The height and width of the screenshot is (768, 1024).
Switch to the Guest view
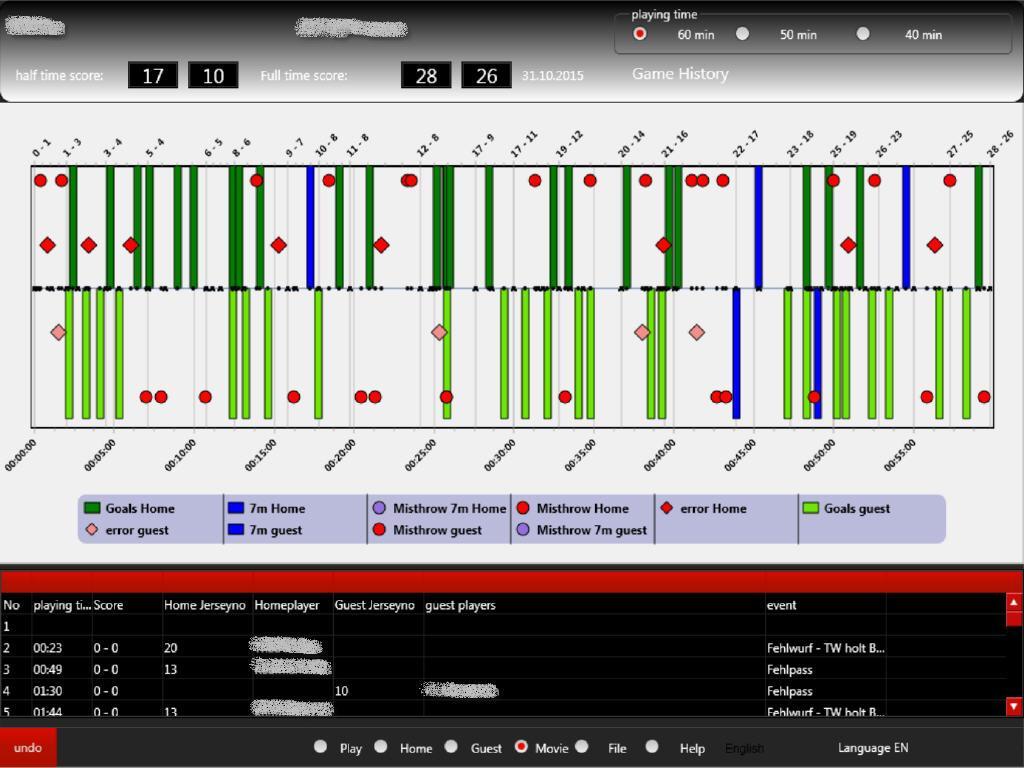coord(451,746)
